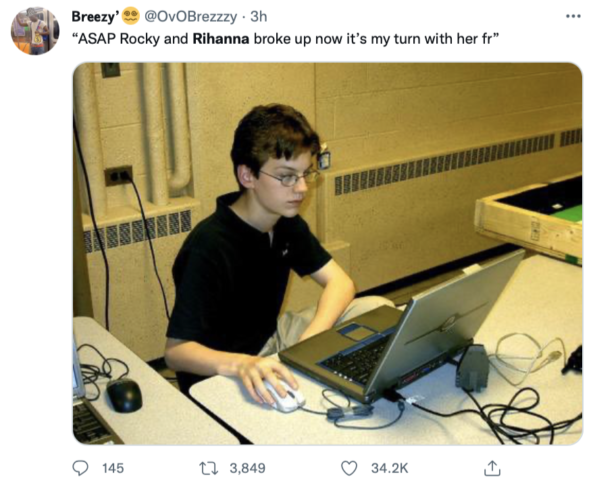
Task: Click the woozy face emoji beside Breezy'
Action: coord(131,16)
